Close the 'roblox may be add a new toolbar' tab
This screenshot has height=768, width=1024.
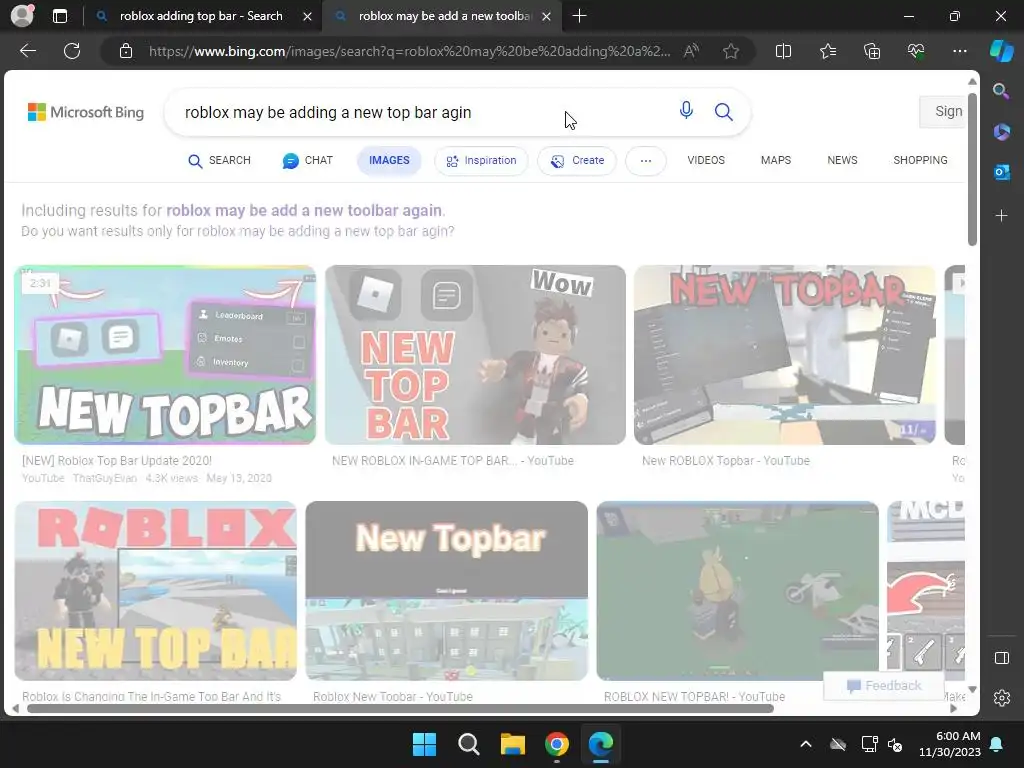547,17
